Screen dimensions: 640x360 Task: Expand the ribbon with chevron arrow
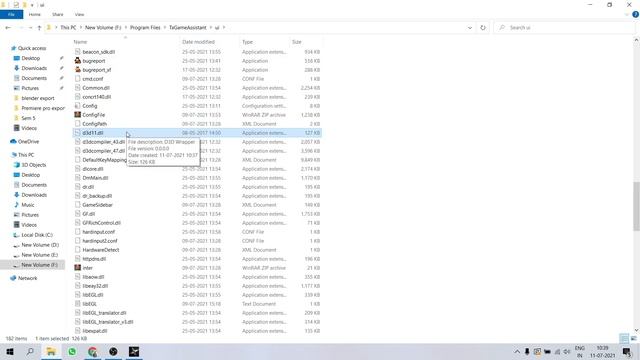click(x=627, y=14)
